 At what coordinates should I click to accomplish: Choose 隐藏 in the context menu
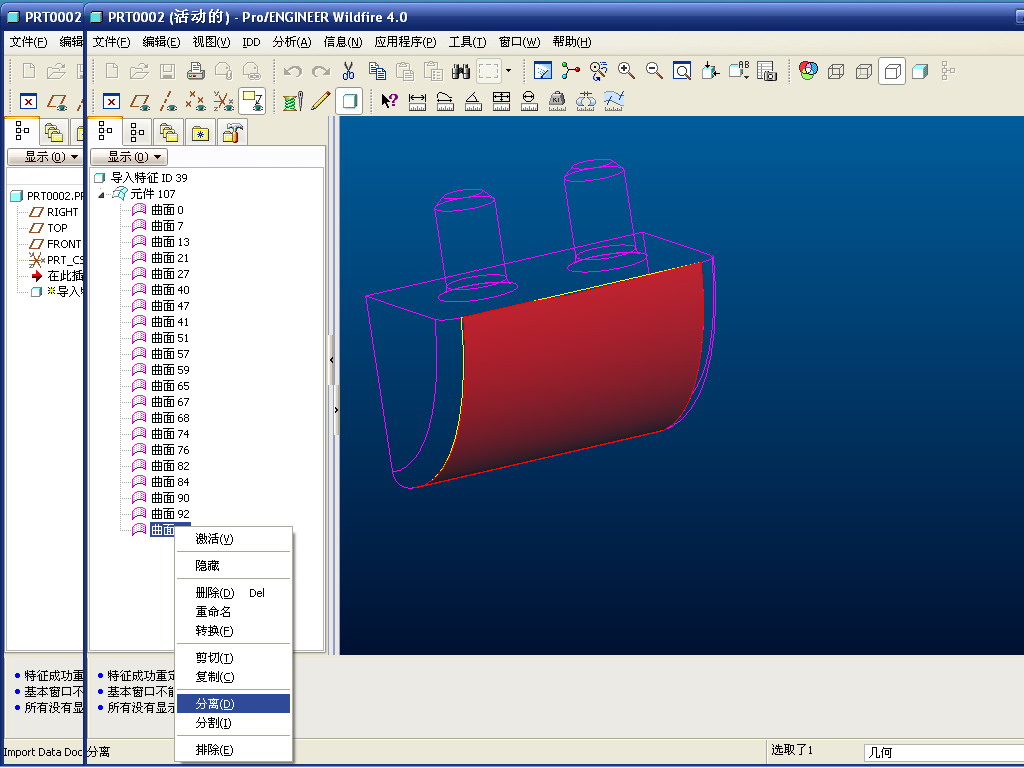pyautogui.click(x=233, y=566)
